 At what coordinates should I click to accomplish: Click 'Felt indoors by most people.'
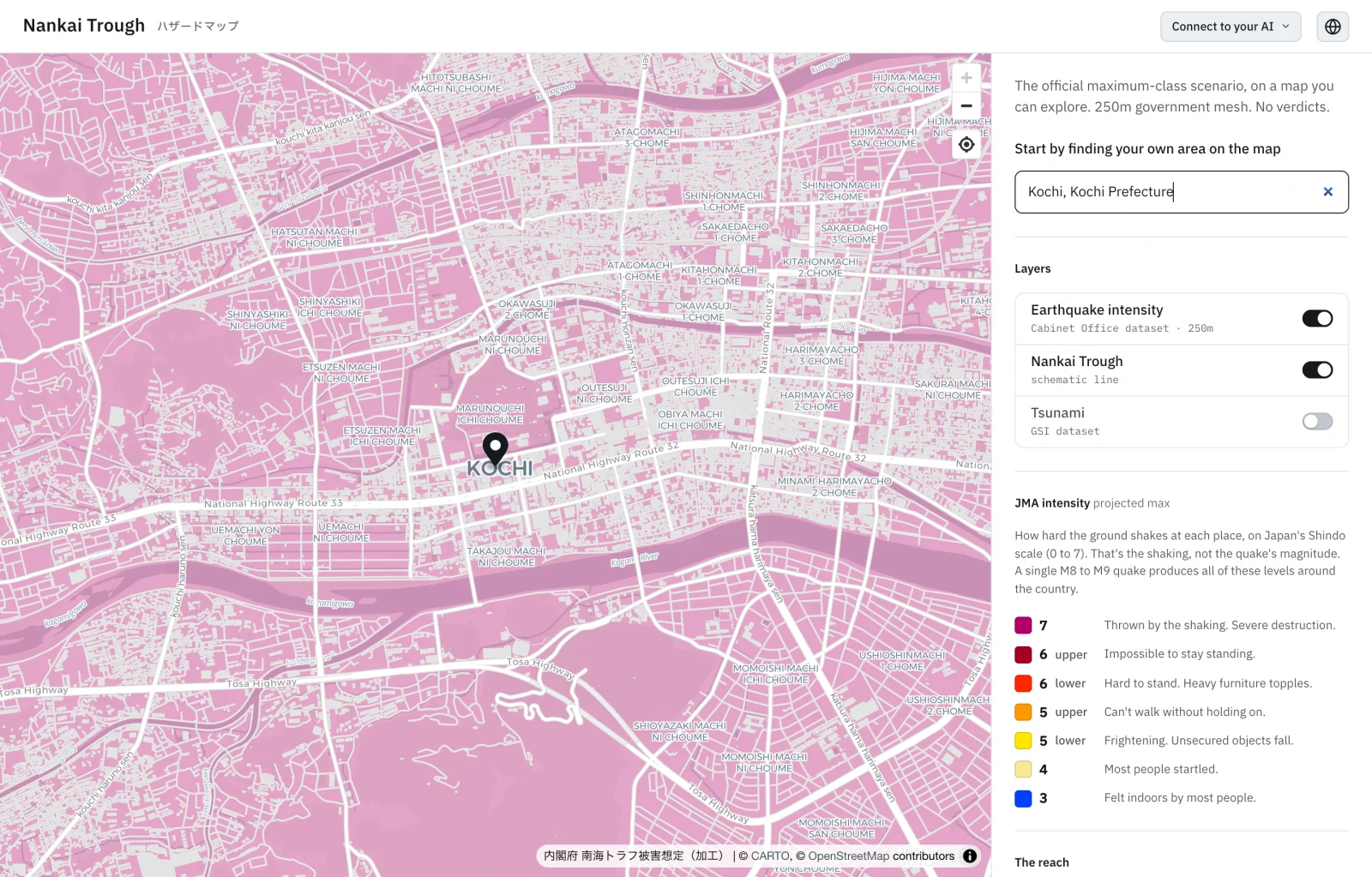[1180, 798]
